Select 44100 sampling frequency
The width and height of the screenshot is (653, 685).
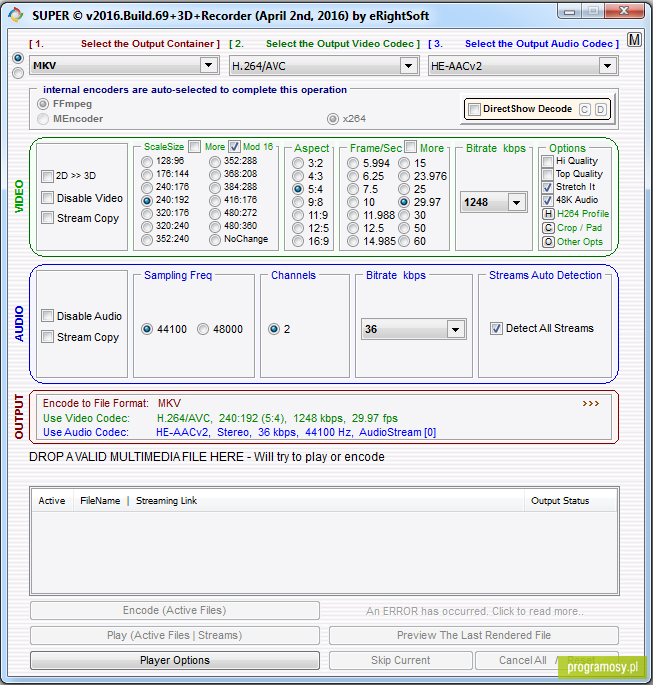pyautogui.click(x=147, y=329)
